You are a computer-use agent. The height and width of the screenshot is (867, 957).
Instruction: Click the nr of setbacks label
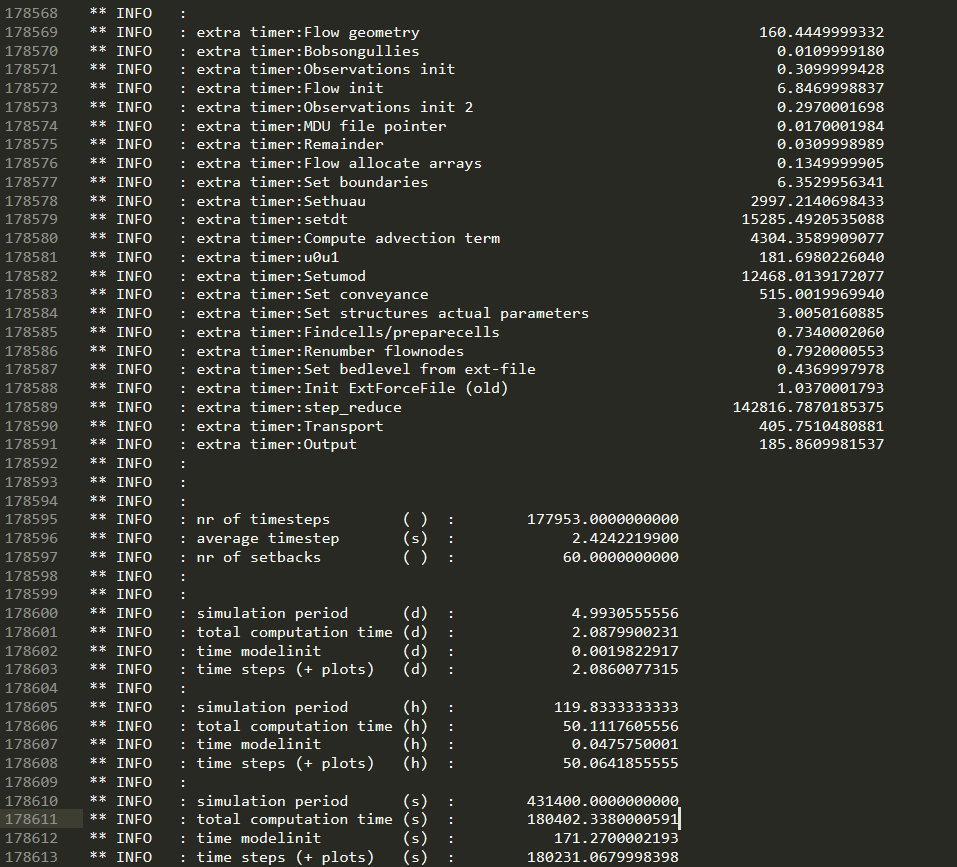coord(258,557)
